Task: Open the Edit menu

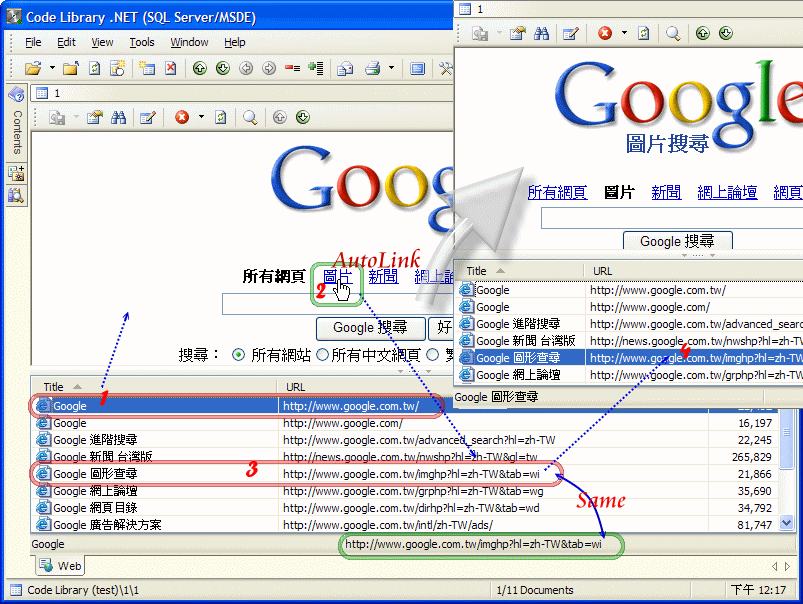Action: pyautogui.click(x=66, y=42)
